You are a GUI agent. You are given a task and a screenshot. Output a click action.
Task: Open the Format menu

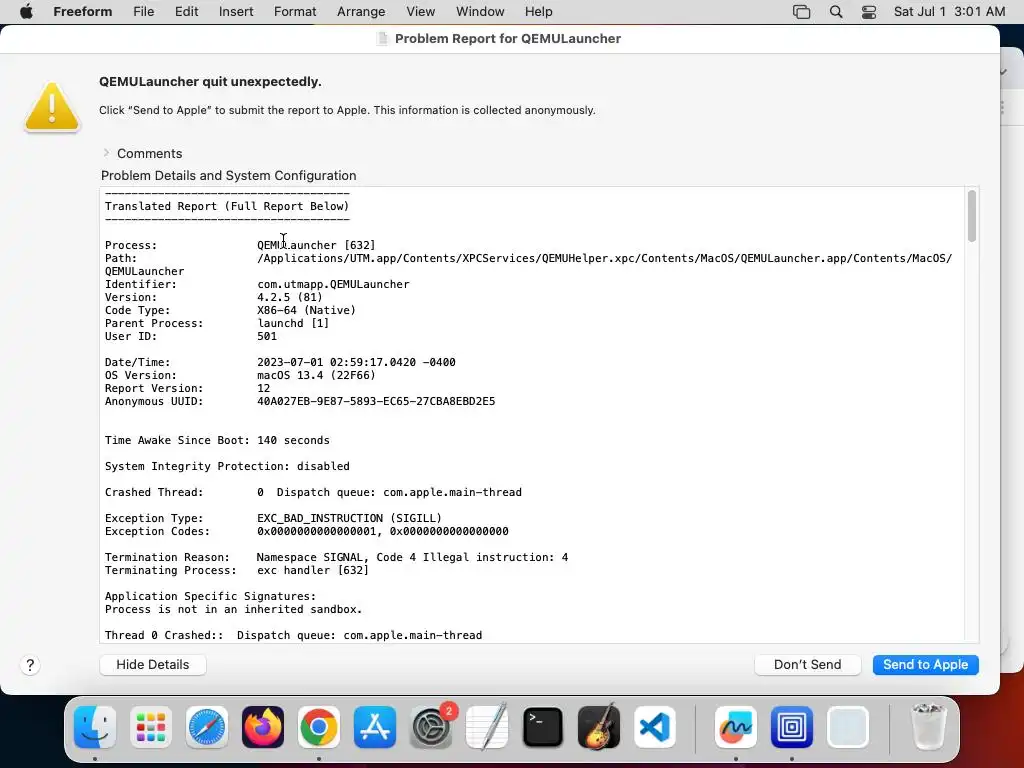pyautogui.click(x=295, y=12)
